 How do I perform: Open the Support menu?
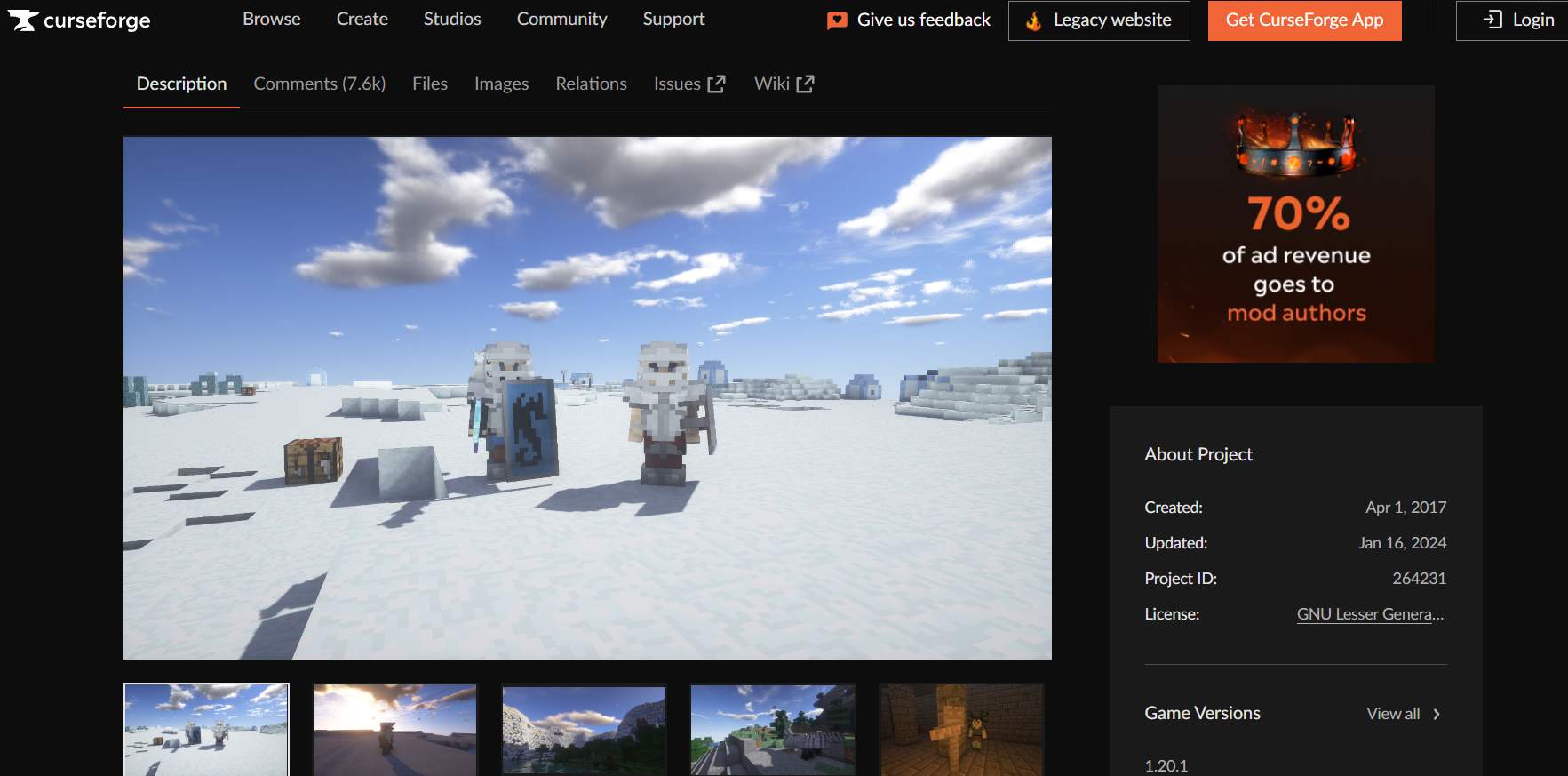pos(673,19)
